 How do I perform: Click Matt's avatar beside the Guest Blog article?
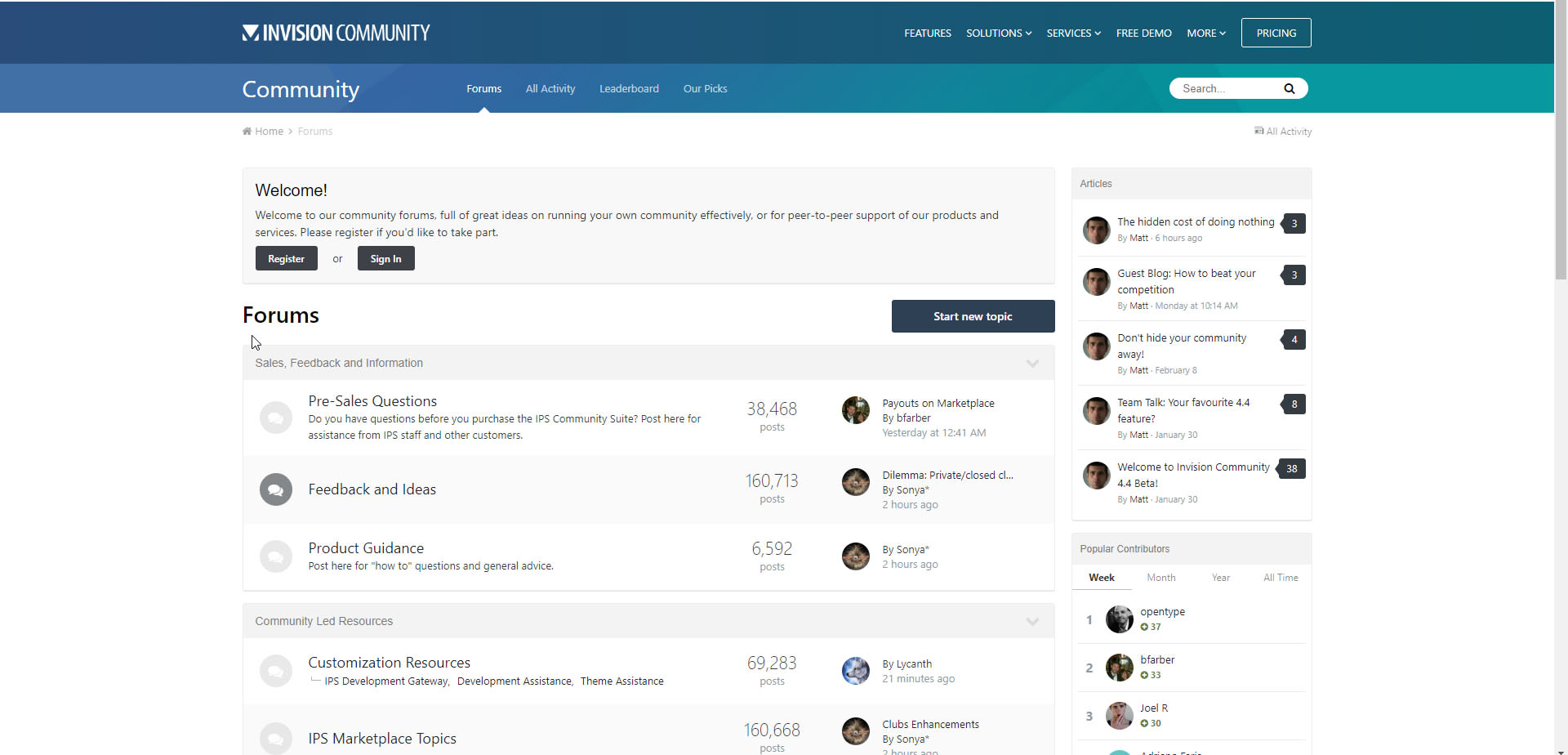click(x=1096, y=282)
